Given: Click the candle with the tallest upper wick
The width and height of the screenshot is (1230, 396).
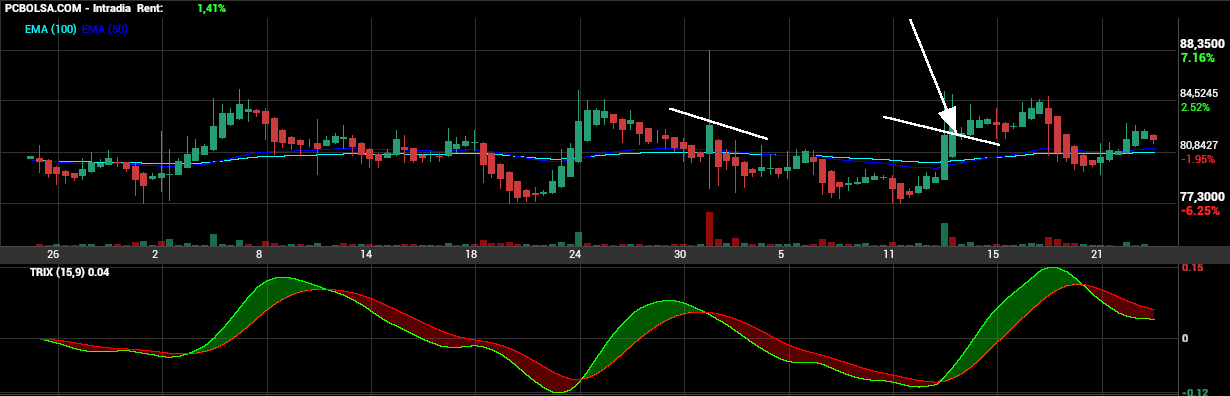Looking at the screenshot, I should (710, 120).
